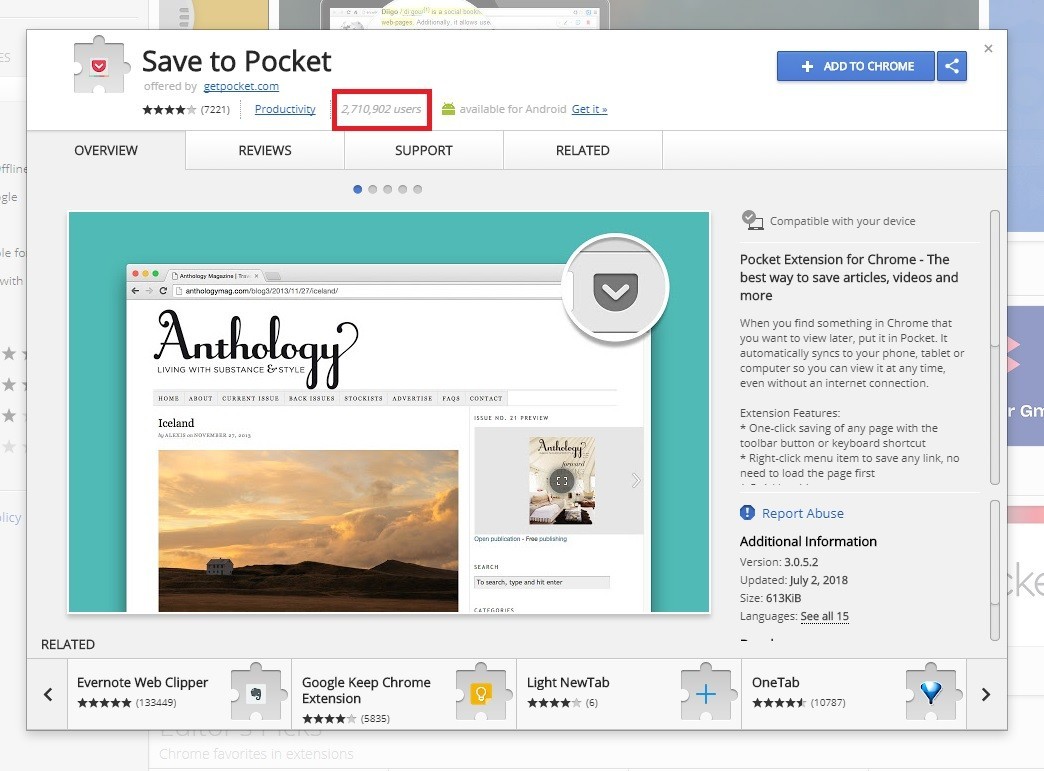Viewport: 1044px width, 771px height.
Task: Click the Report Abuse link
Action: 802,513
